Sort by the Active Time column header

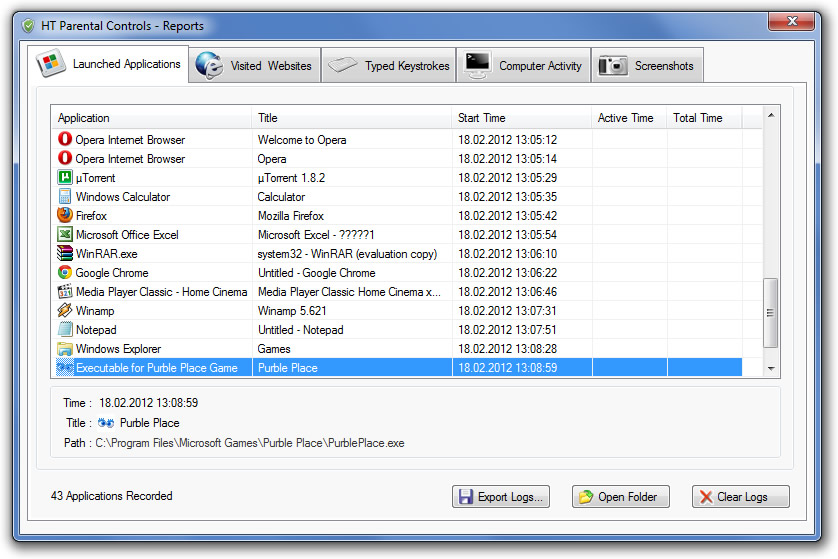pos(630,118)
